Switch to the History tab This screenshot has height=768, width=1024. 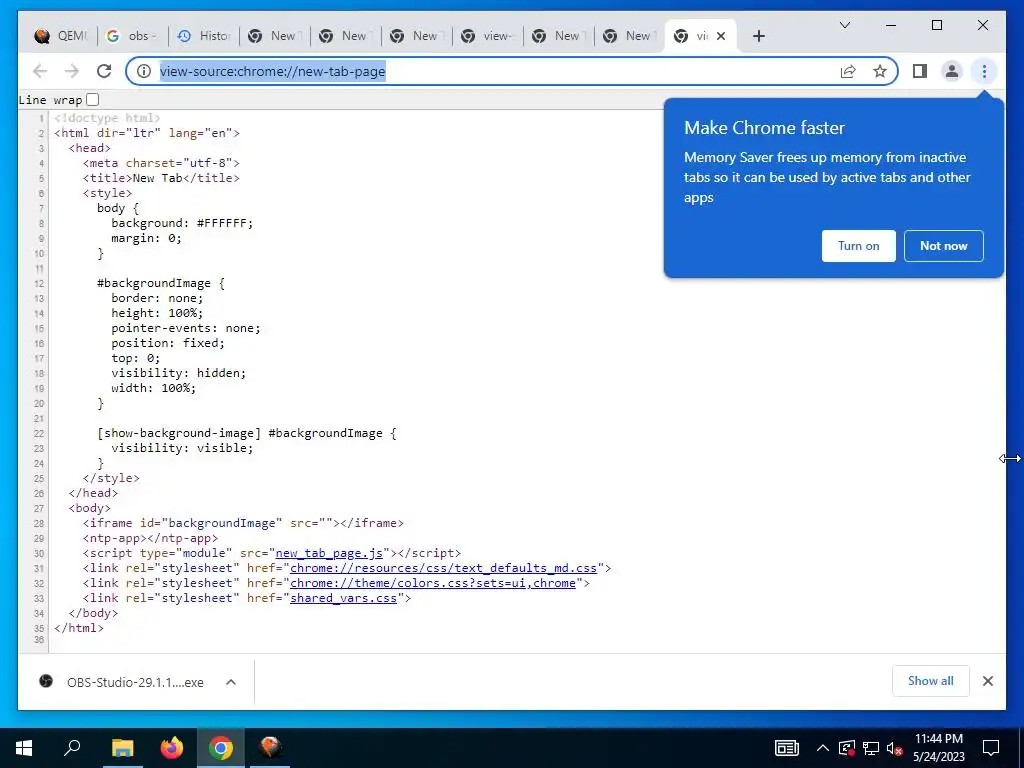[x=204, y=36]
